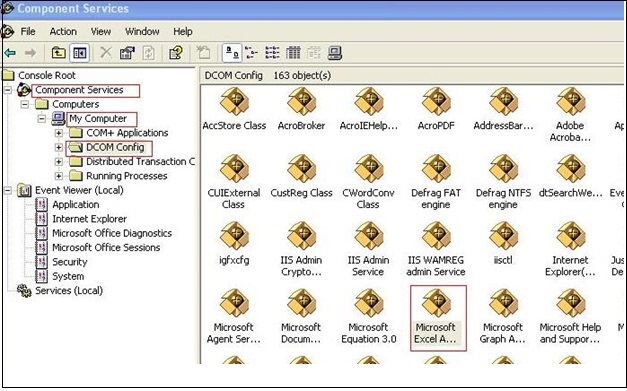The height and width of the screenshot is (391, 627).
Task: Open the Internet Explorer event log
Action: pos(90,219)
